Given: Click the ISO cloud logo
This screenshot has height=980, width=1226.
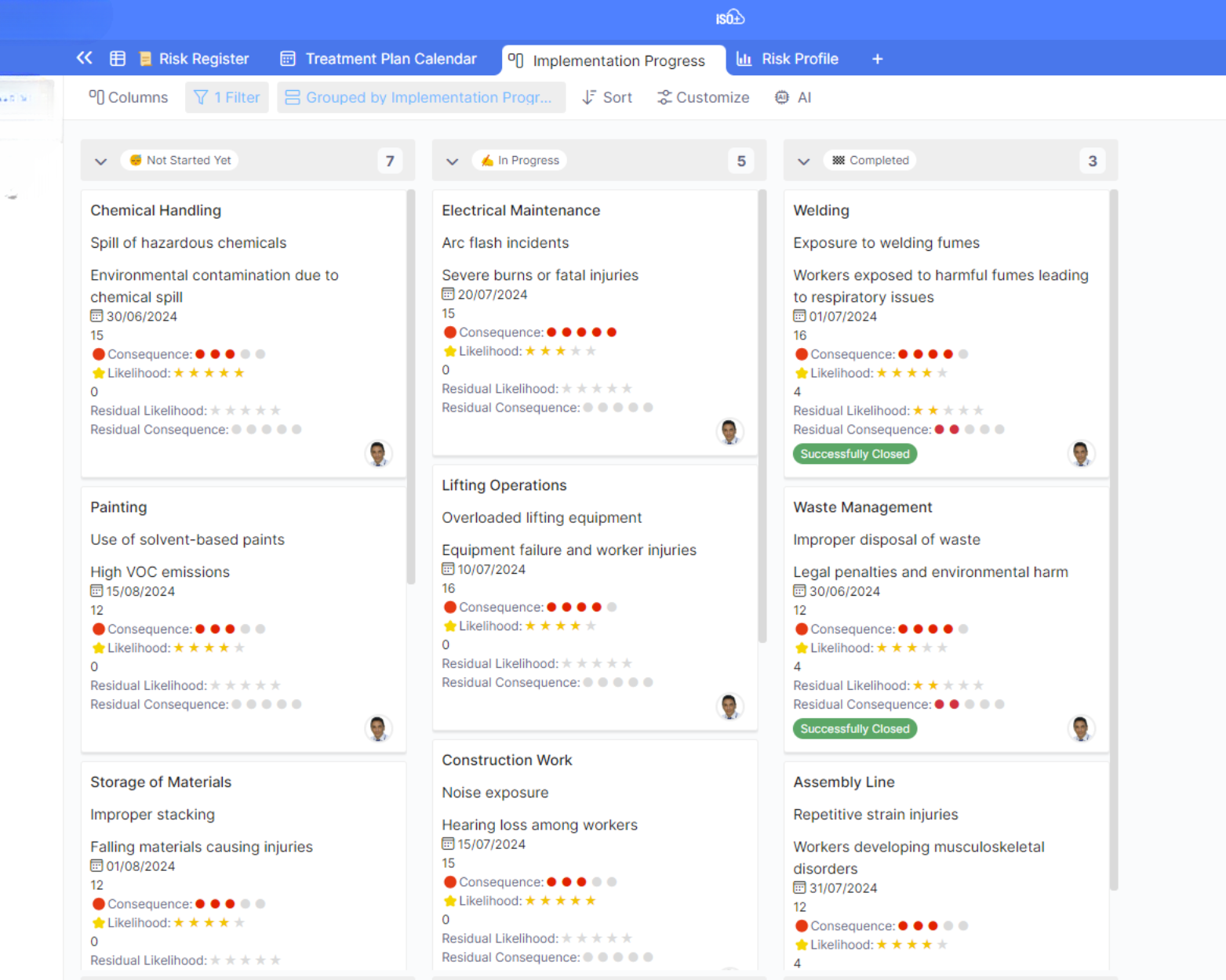Looking at the screenshot, I should click(729, 18).
